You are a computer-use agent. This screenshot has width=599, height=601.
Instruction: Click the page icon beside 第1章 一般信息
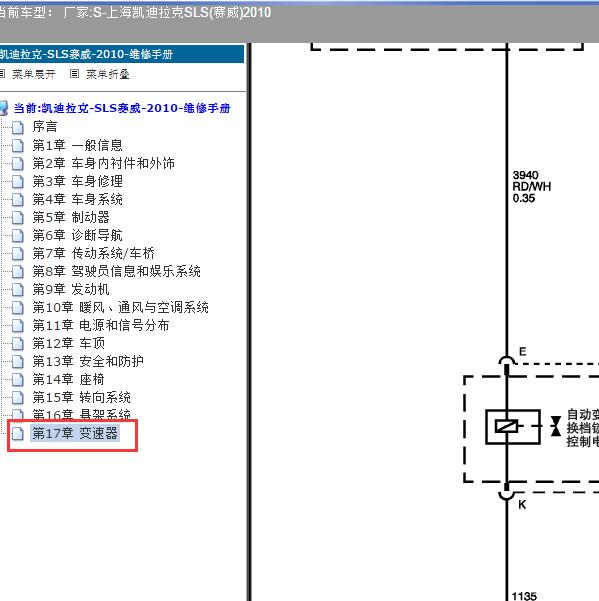click(x=18, y=145)
